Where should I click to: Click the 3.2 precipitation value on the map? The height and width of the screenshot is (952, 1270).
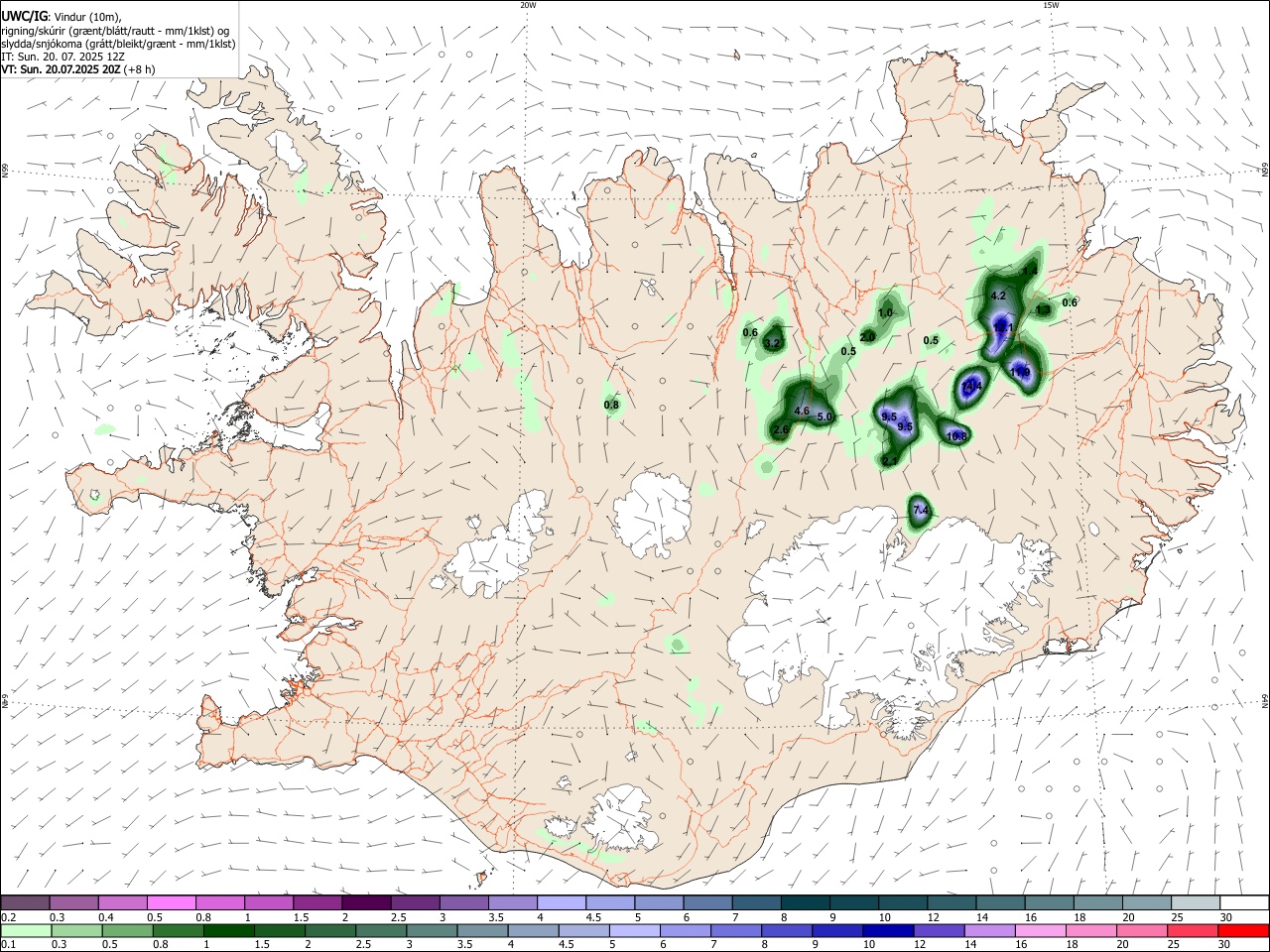(773, 343)
